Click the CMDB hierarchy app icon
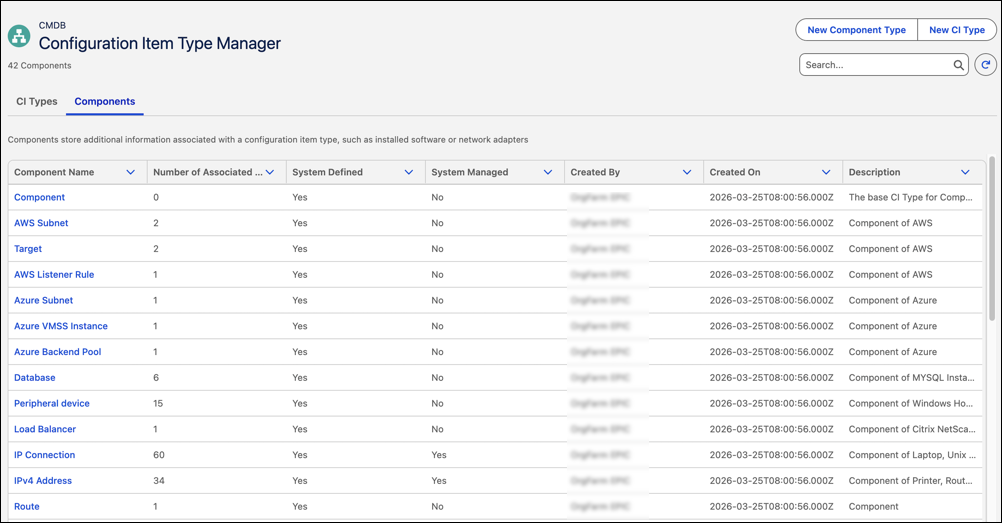 pyautogui.click(x=19, y=36)
